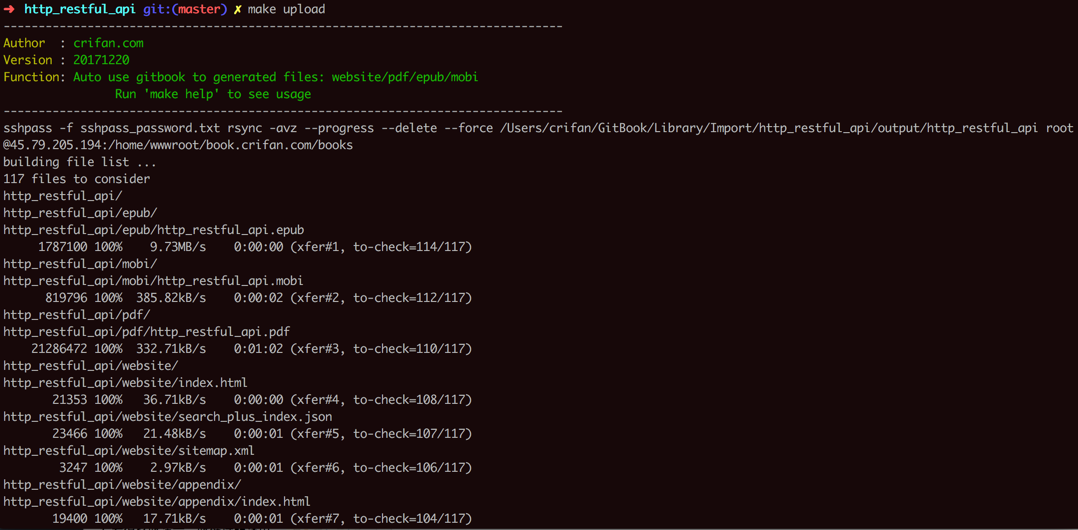Click the sshpass rsync command line

538,128
